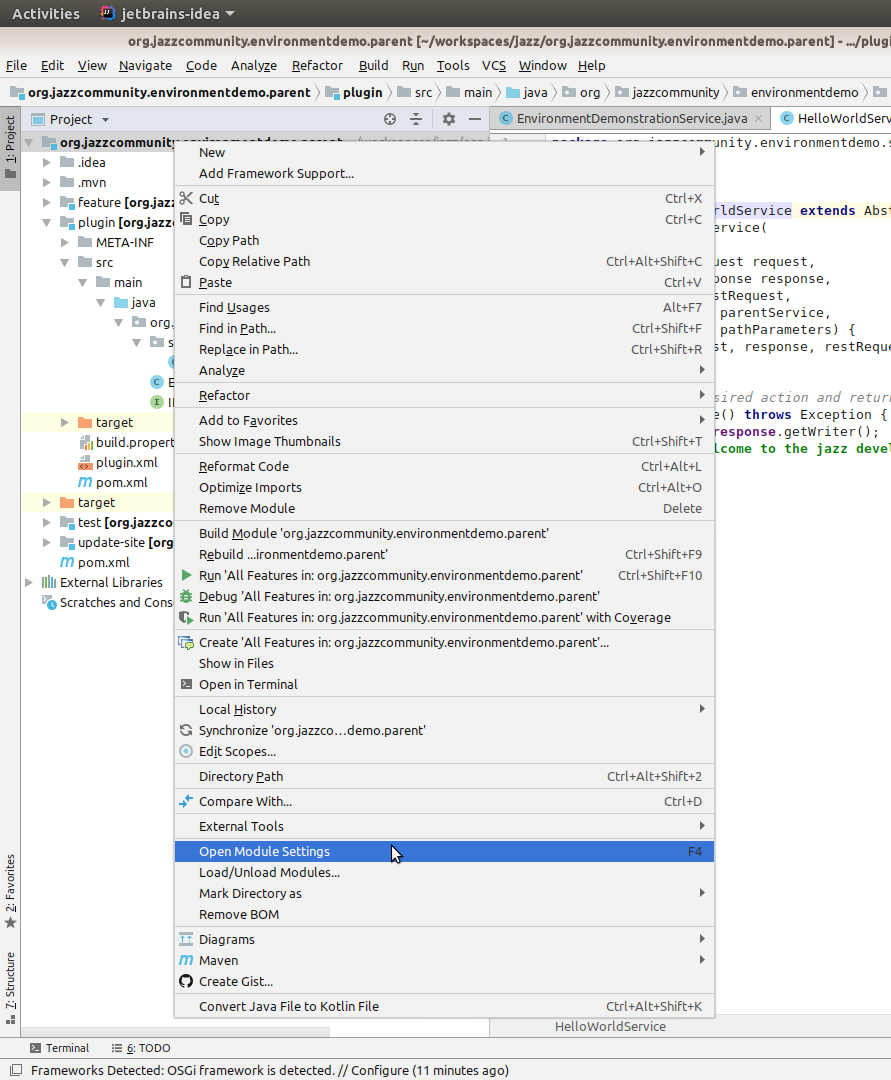Click the green Run arrow icon

[x=186, y=574]
